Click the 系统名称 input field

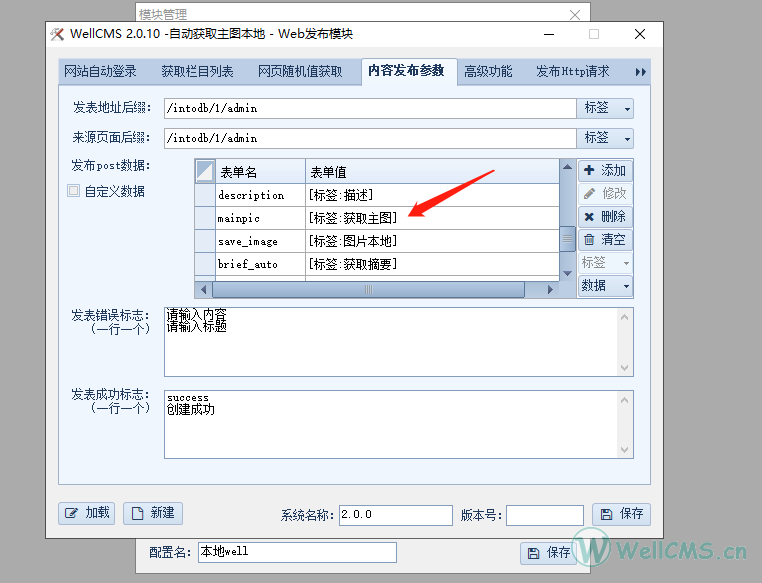395,515
